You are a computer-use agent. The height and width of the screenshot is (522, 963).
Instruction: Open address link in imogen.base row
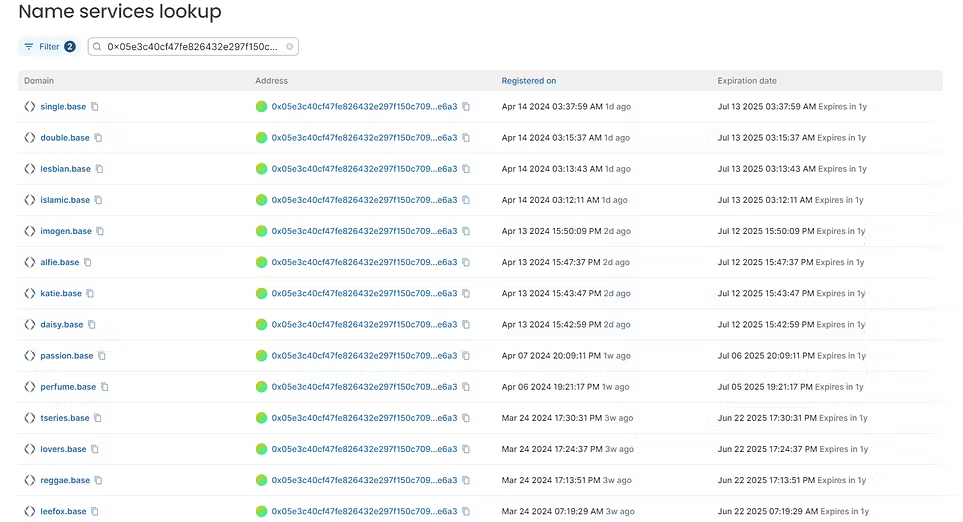pyautogui.click(x=364, y=231)
